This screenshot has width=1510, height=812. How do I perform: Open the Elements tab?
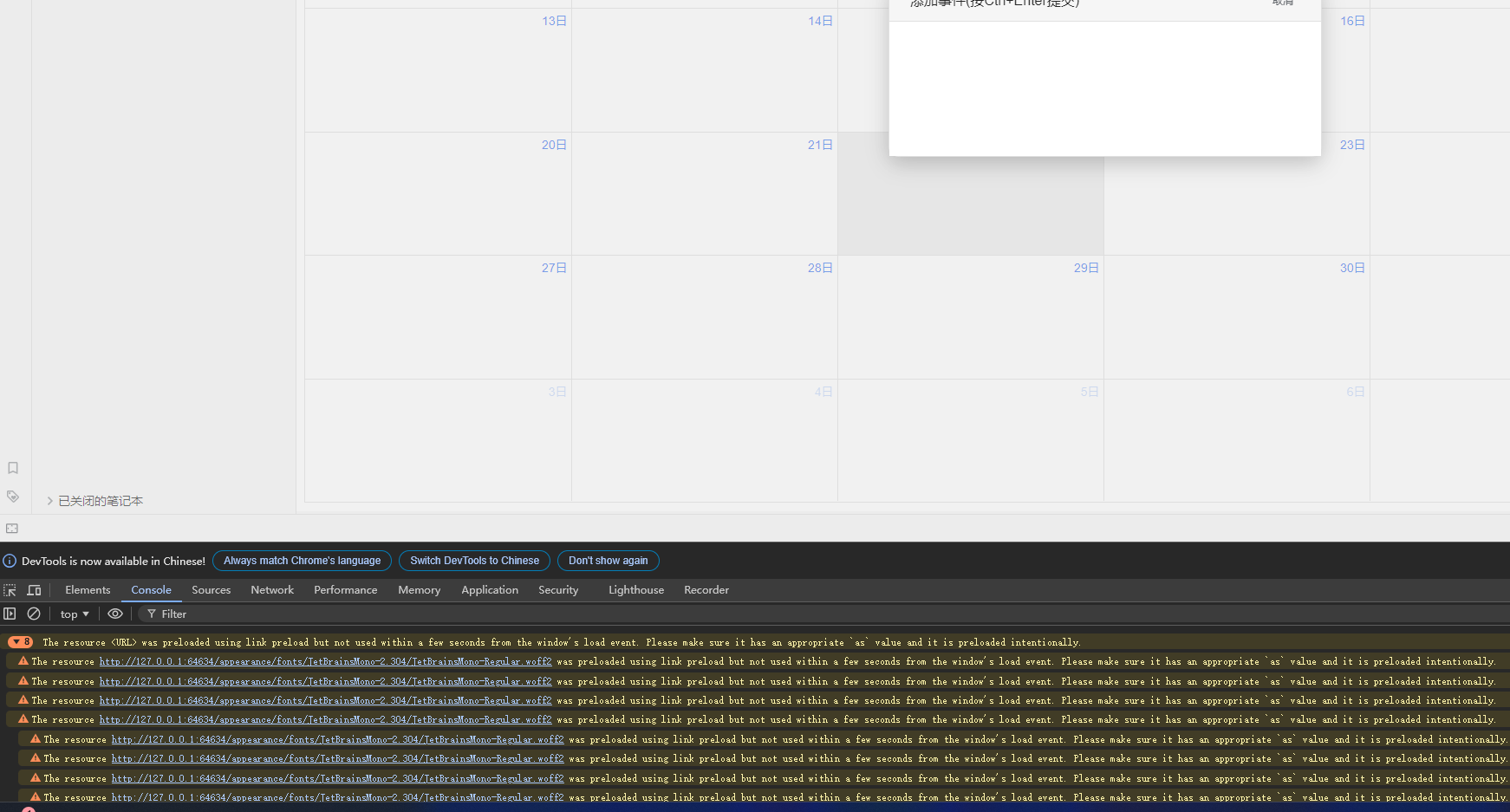88,590
